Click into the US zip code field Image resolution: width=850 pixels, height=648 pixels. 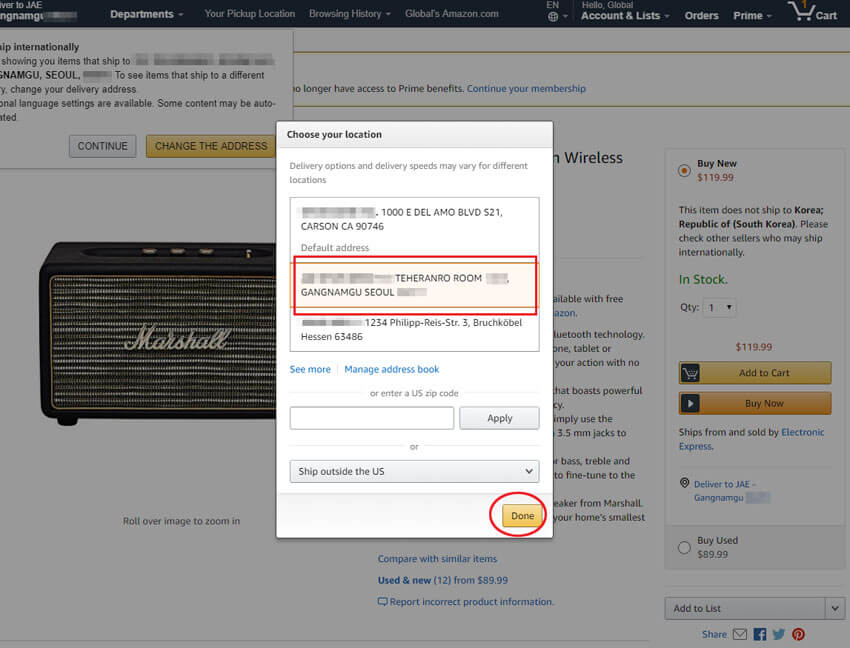[x=371, y=418]
